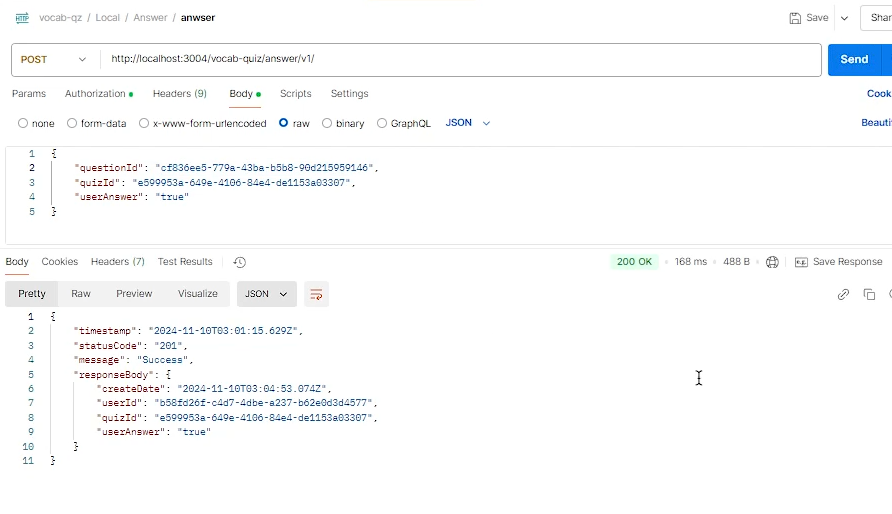Image resolution: width=892 pixels, height=514 pixels.
Task: Switch to the request Body tab
Action: pos(245,94)
